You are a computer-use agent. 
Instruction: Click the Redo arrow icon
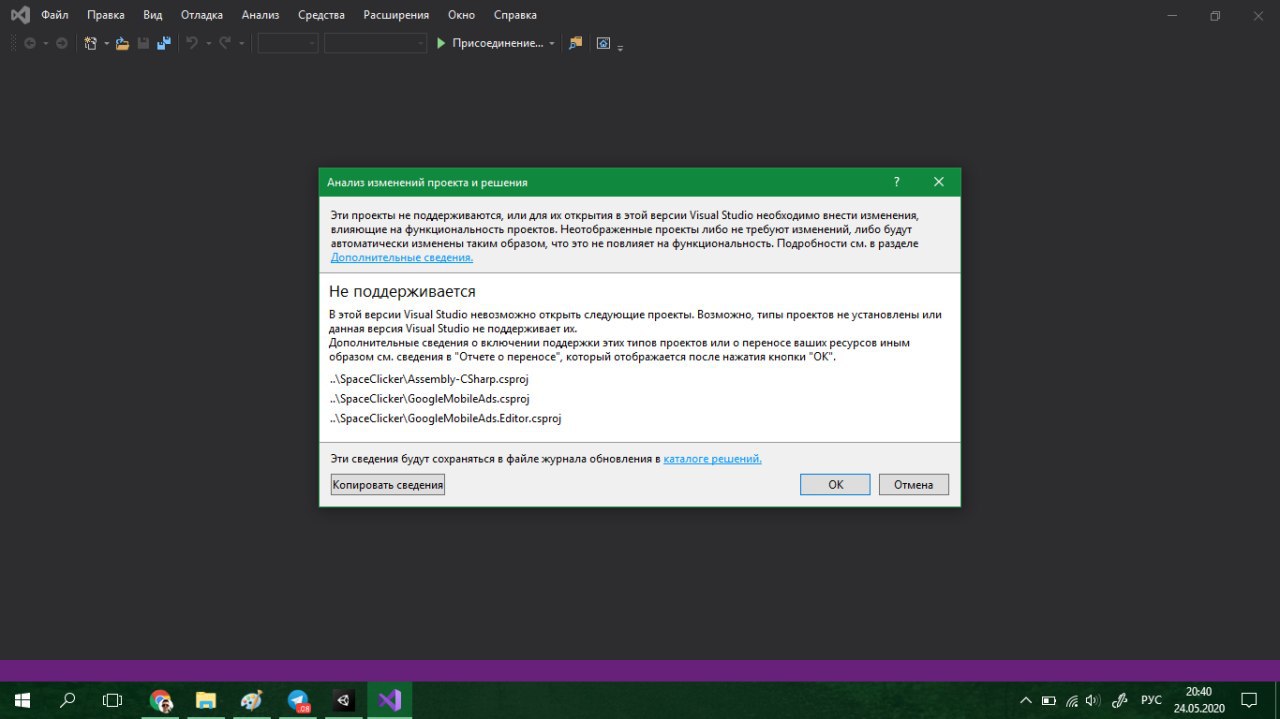point(225,43)
